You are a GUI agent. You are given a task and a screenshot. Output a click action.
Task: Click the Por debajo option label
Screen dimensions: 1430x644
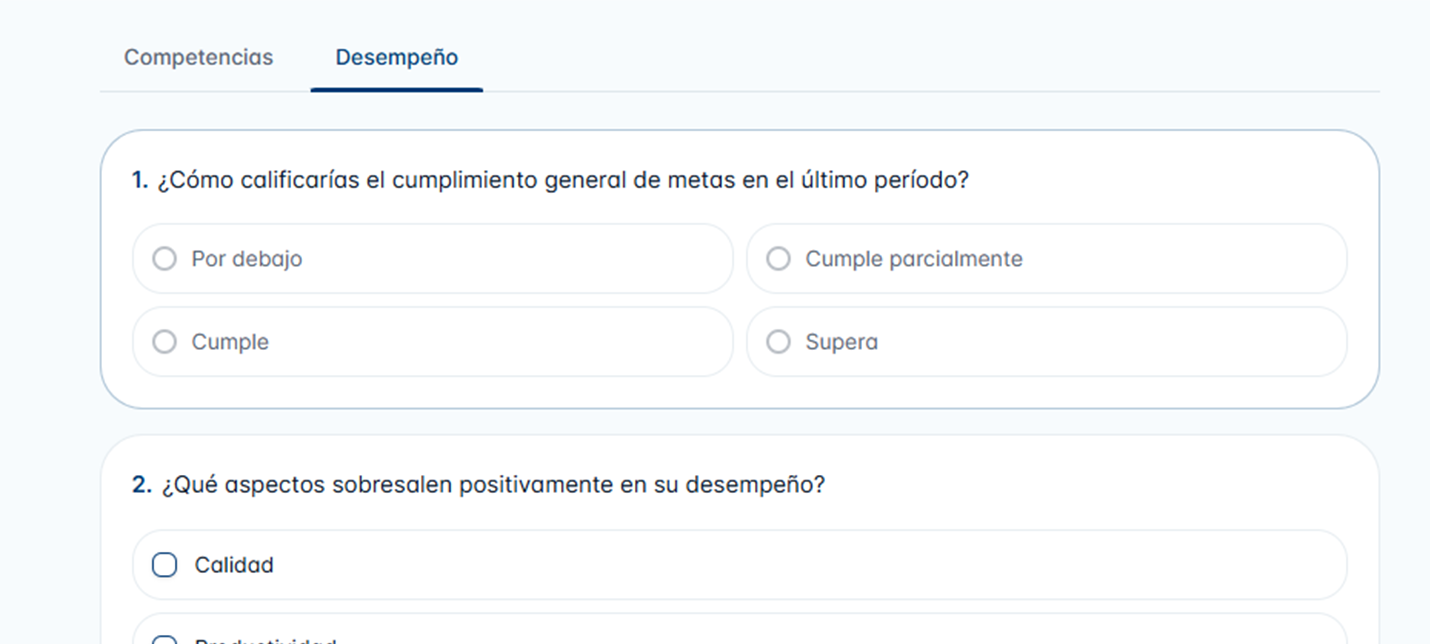247,259
